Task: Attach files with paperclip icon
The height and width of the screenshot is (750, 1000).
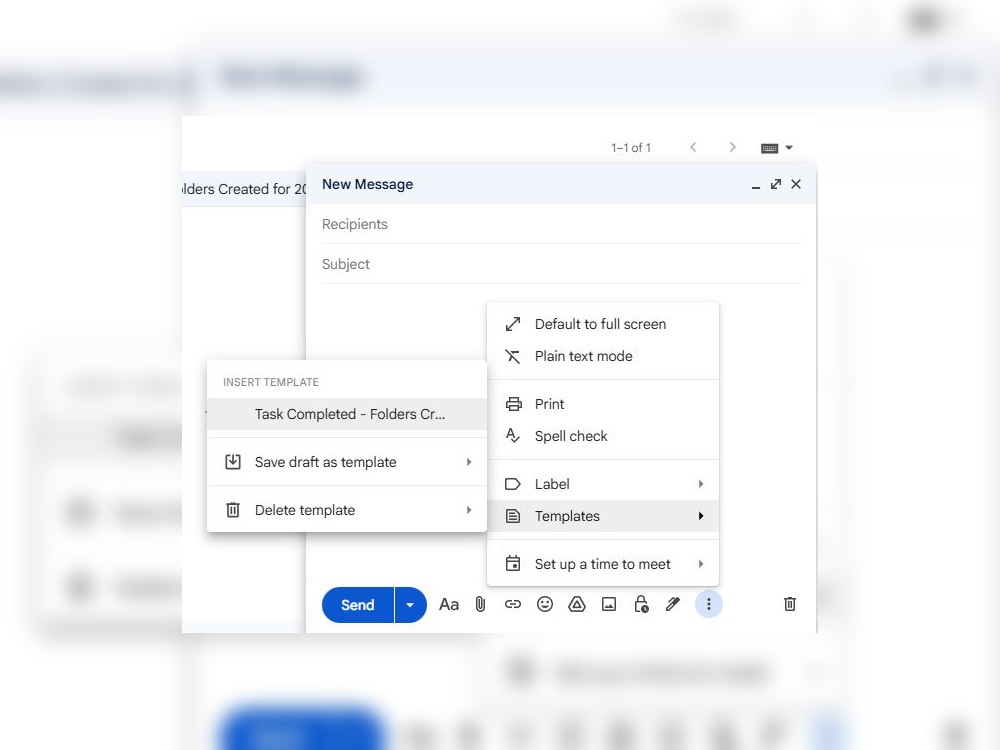Action: point(480,604)
